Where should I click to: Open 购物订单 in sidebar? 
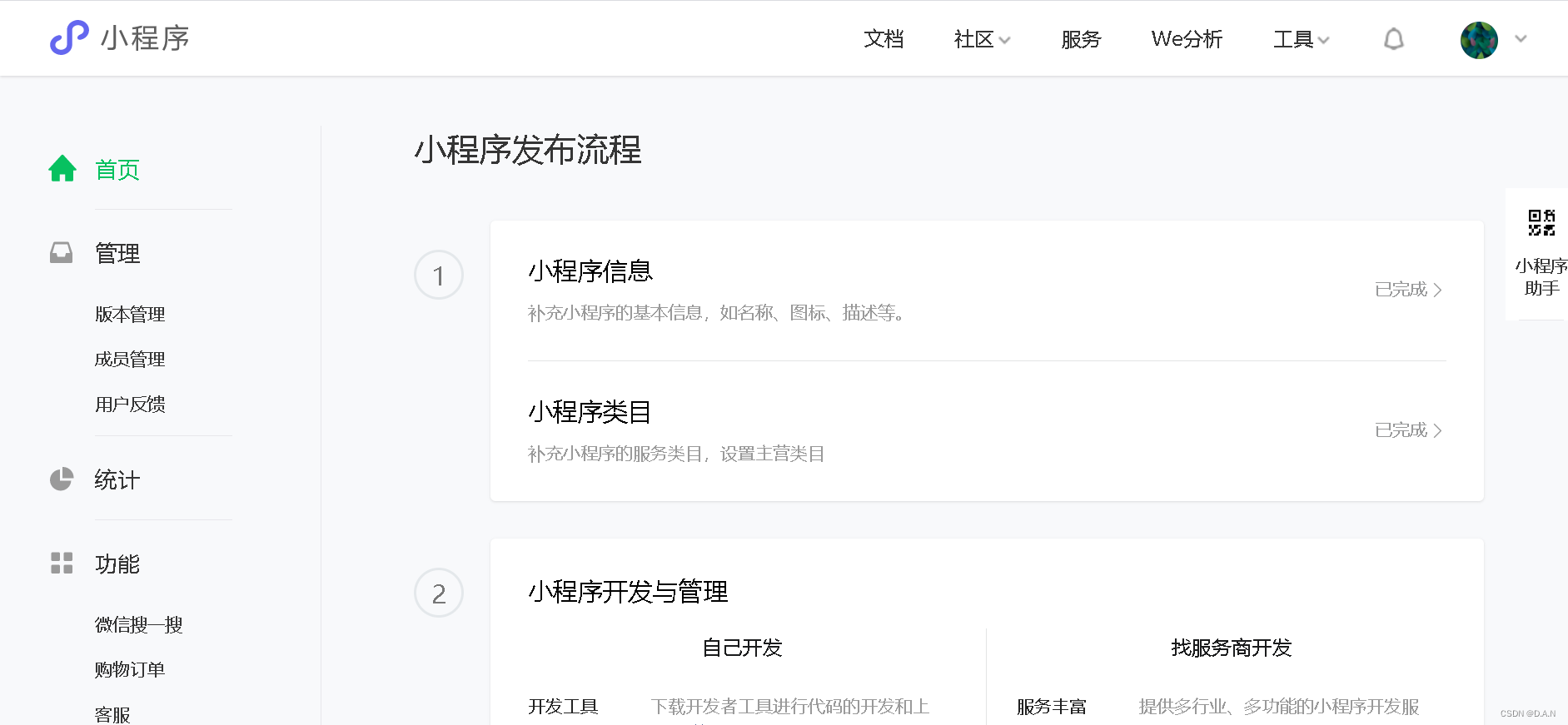click(x=130, y=670)
